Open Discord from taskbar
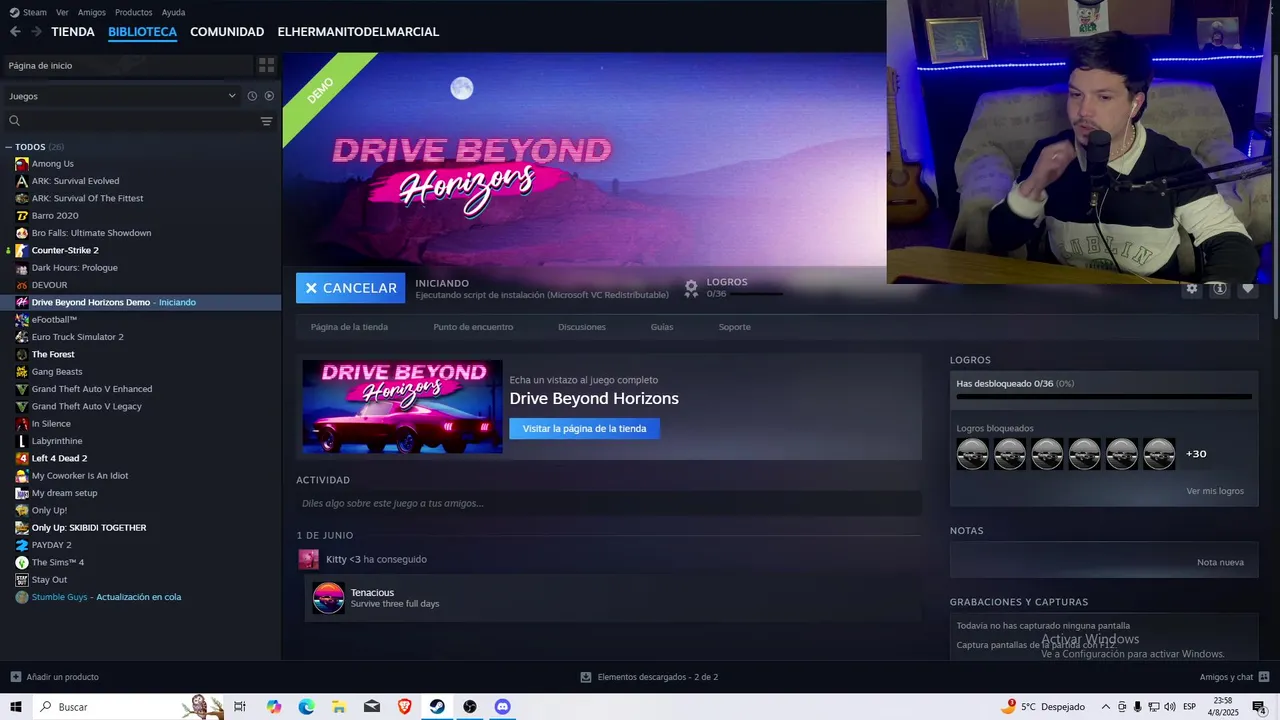The width and height of the screenshot is (1280, 720). coord(502,707)
